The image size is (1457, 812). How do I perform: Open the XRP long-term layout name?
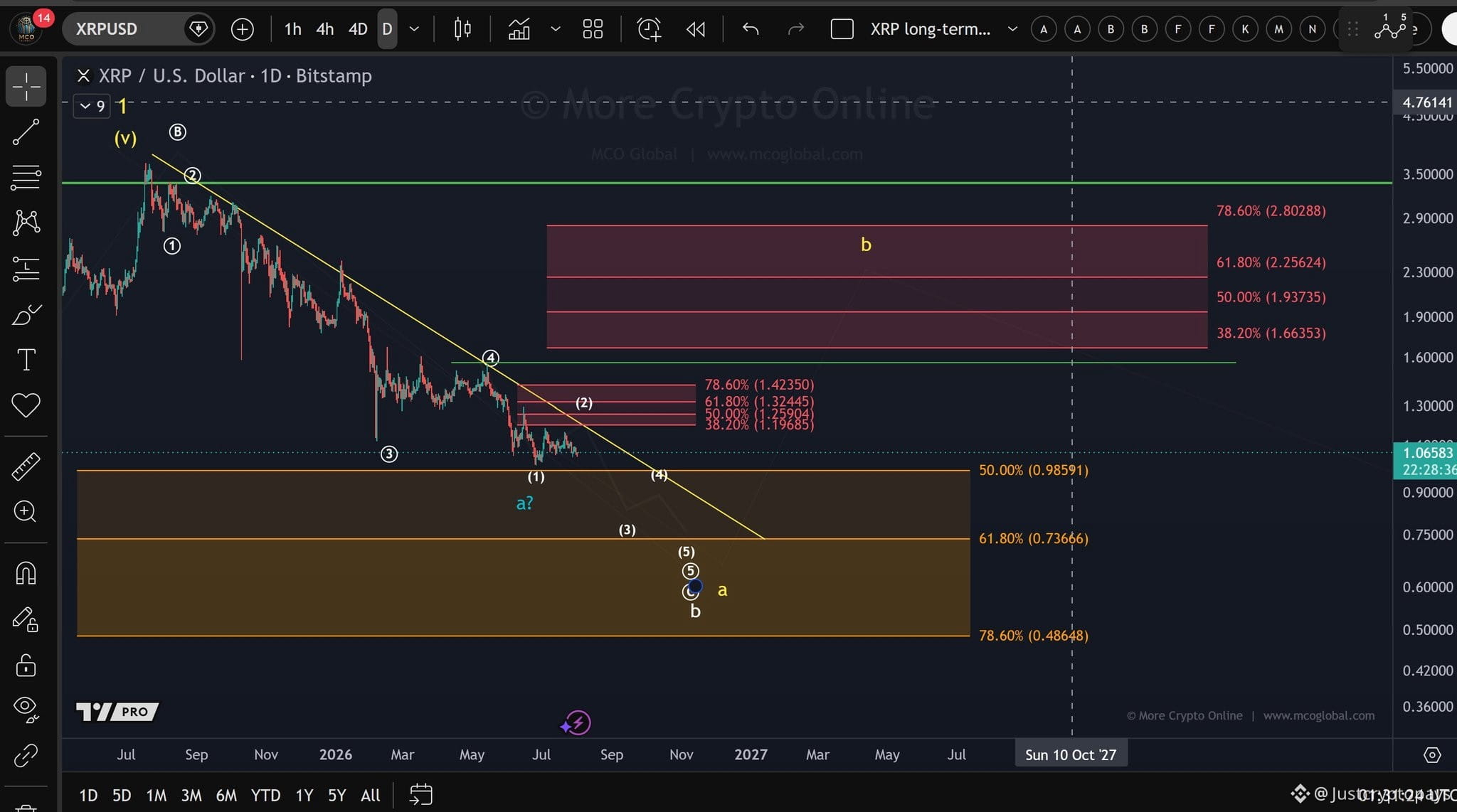(x=931, y=29)
